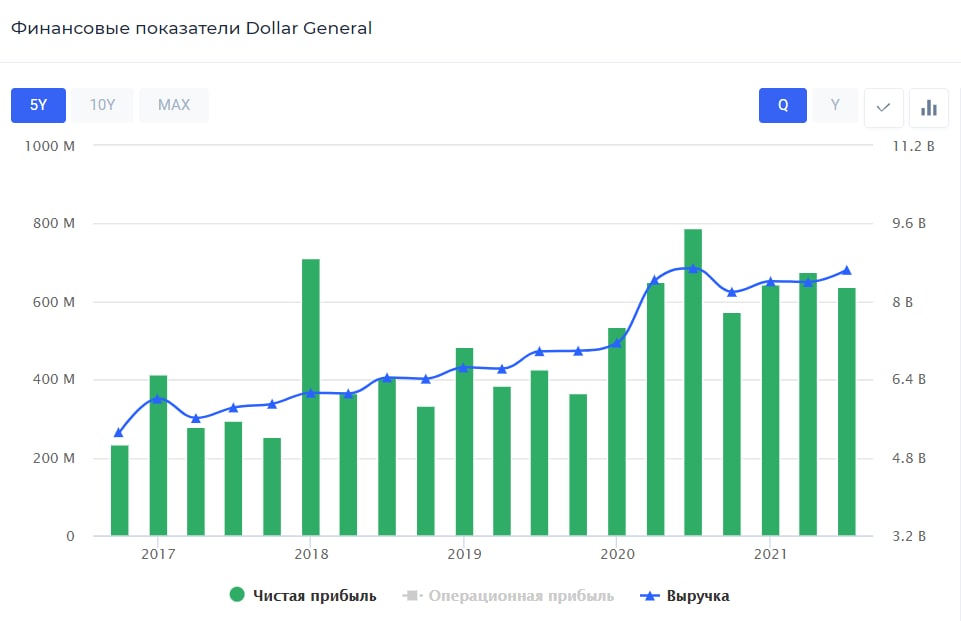This screenshot has width=961, height=621.
Task: Click the 2017 x-axis label
Action: [x=158, y=554]
